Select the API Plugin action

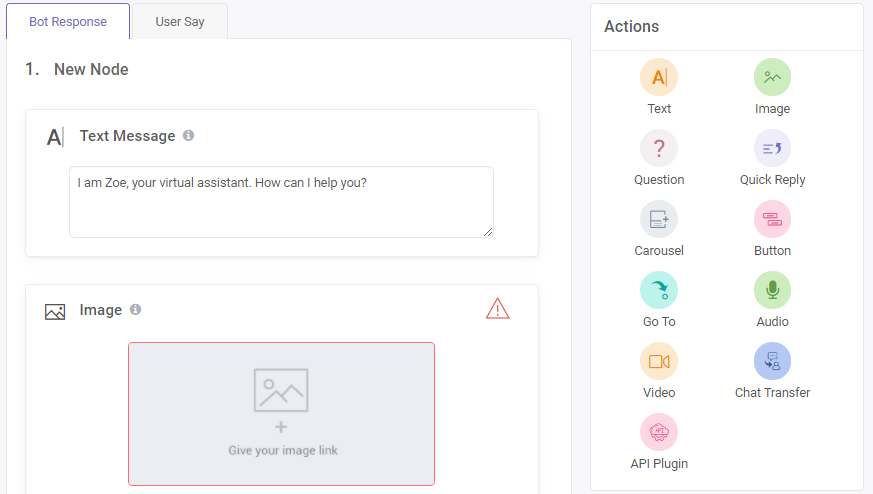[659, 433]
